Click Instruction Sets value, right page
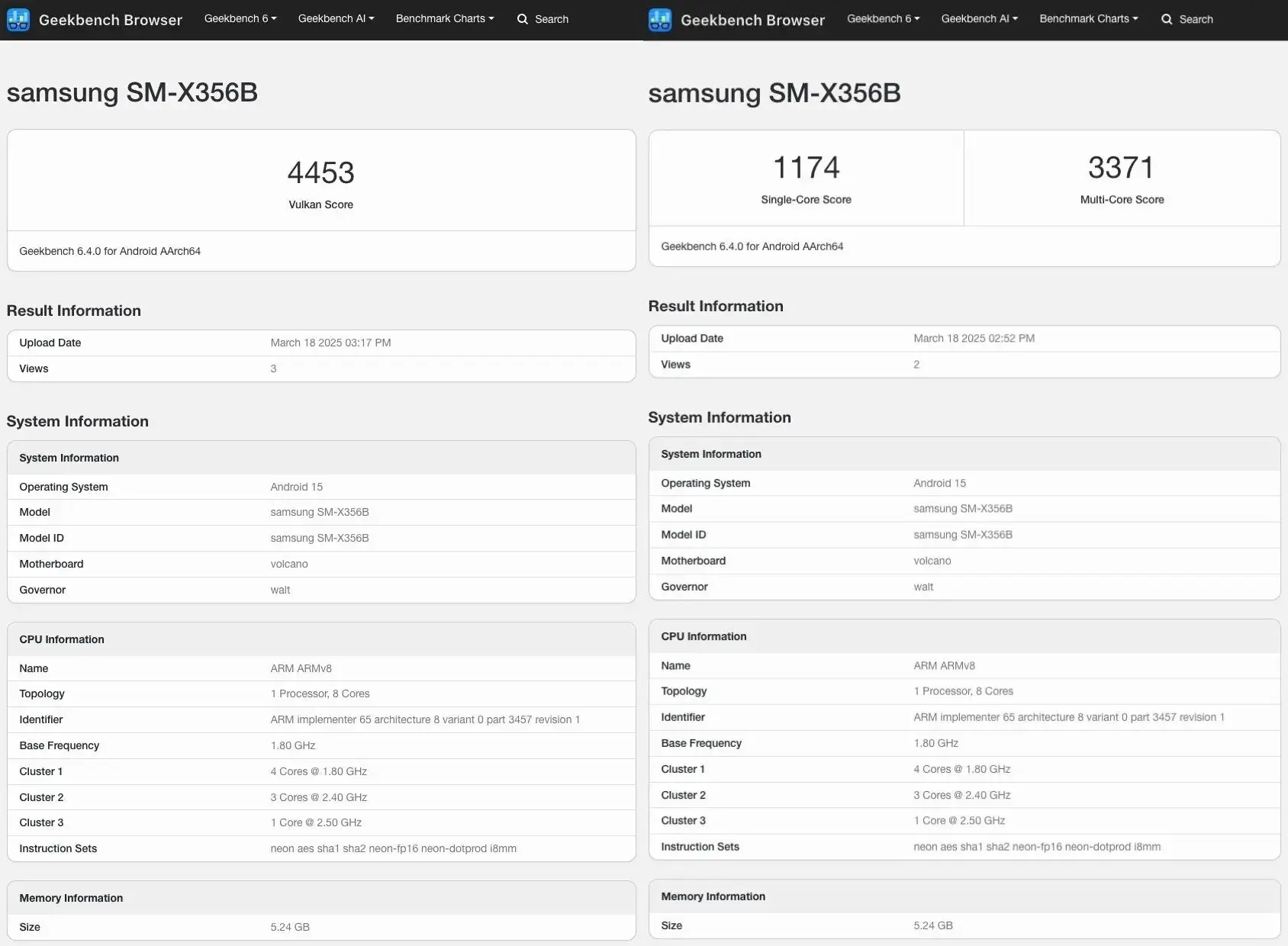The width and height of the screenshot is (1288, 946). pos(1037,848)
